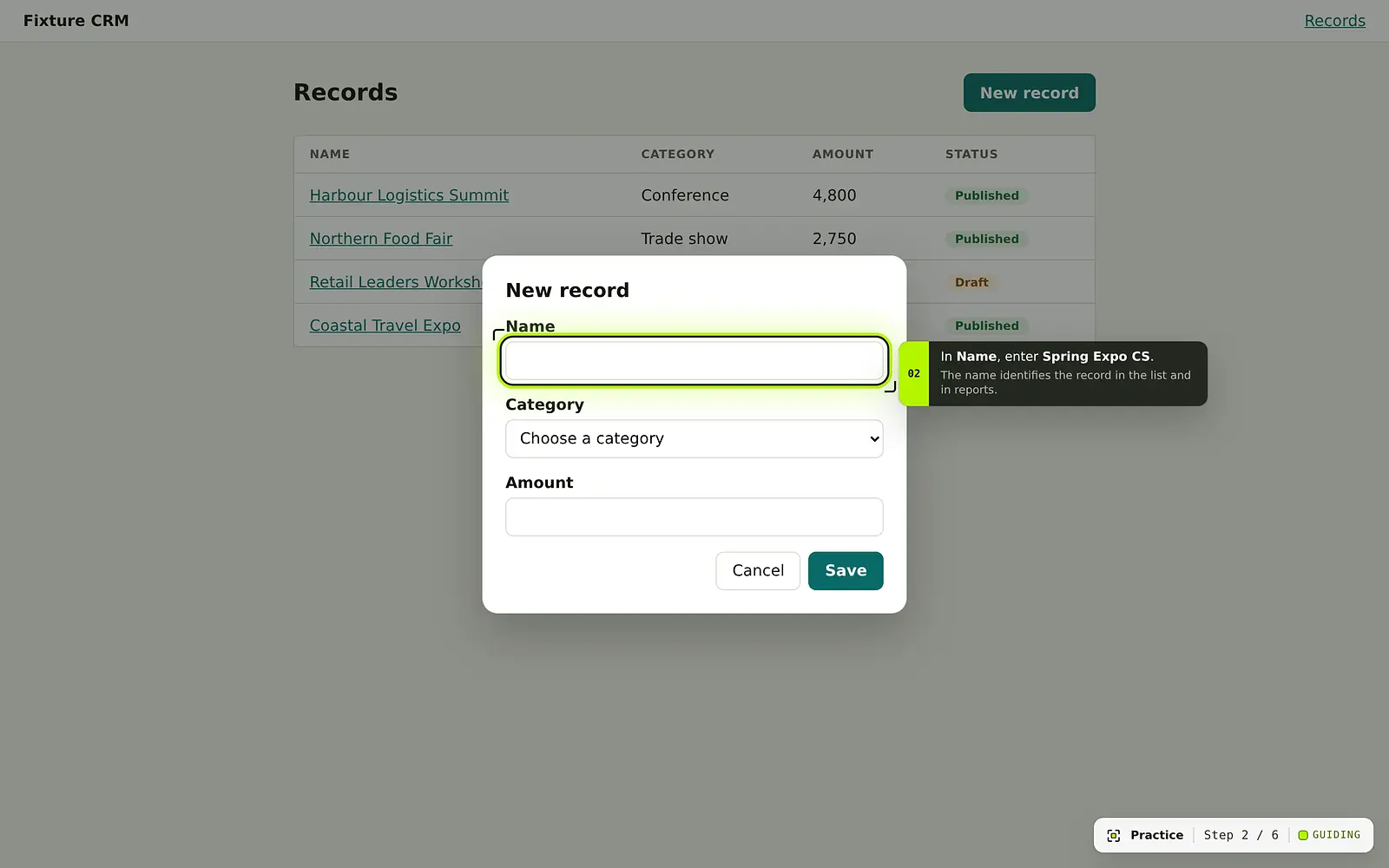Click the New record dialog heading

568,290
